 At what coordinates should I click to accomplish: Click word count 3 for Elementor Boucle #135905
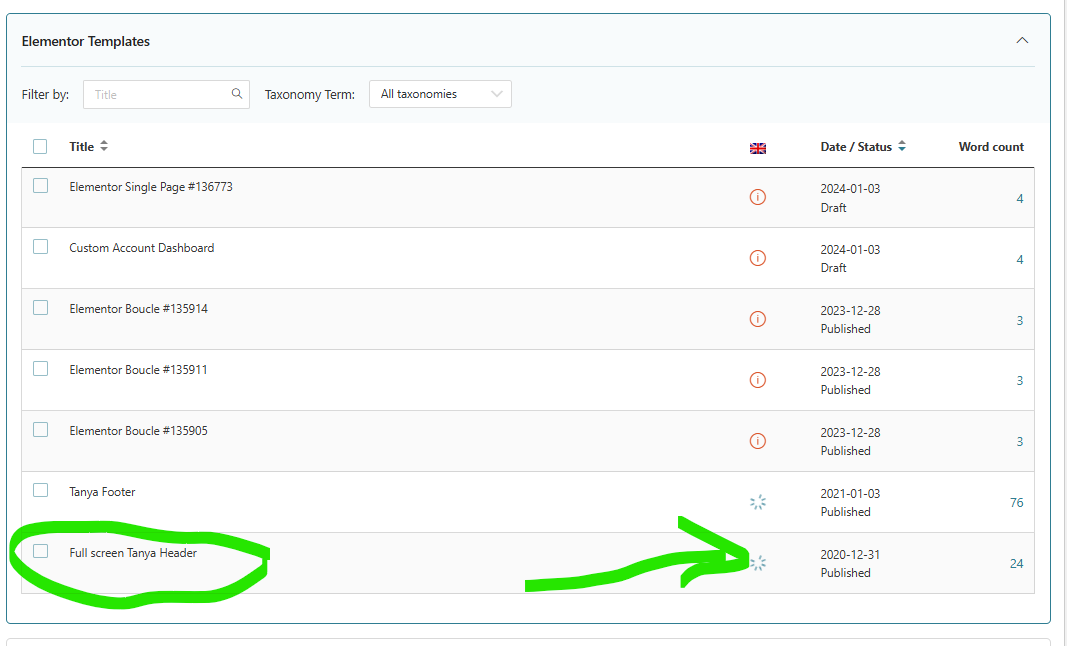(1020, 442)
